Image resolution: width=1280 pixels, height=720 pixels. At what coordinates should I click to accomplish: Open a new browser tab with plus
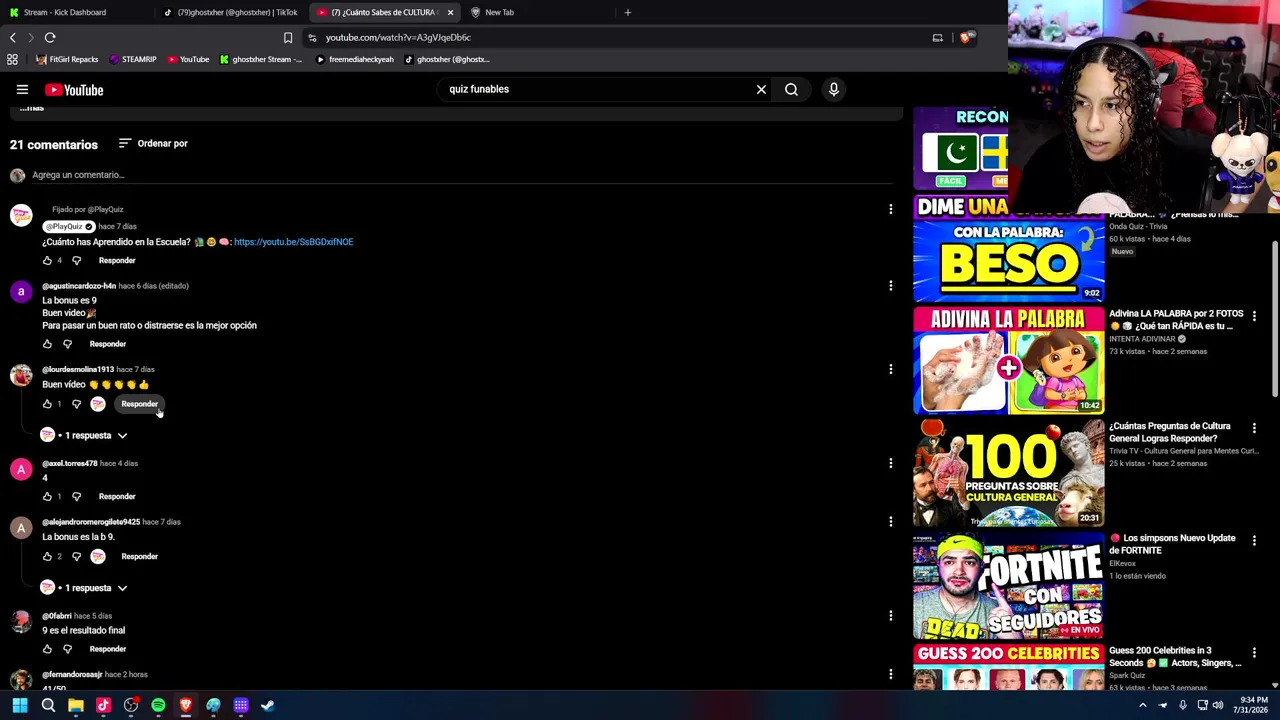[628, 12]
